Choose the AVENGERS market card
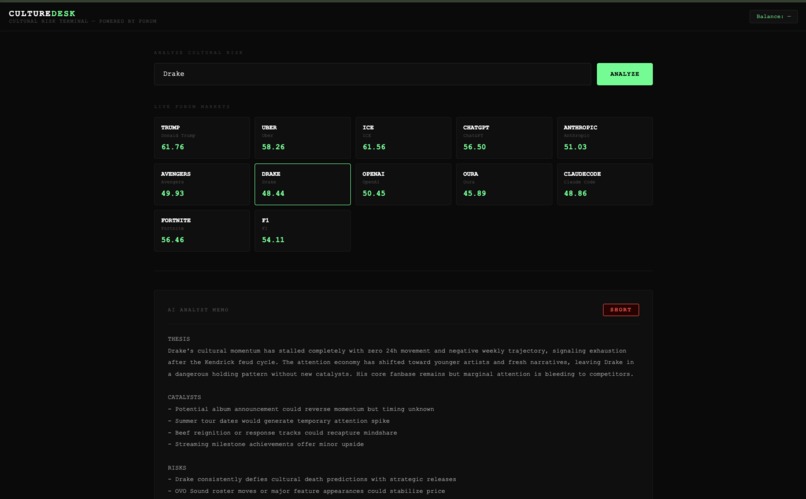This screenshot has width=806, height=499. 202,184
